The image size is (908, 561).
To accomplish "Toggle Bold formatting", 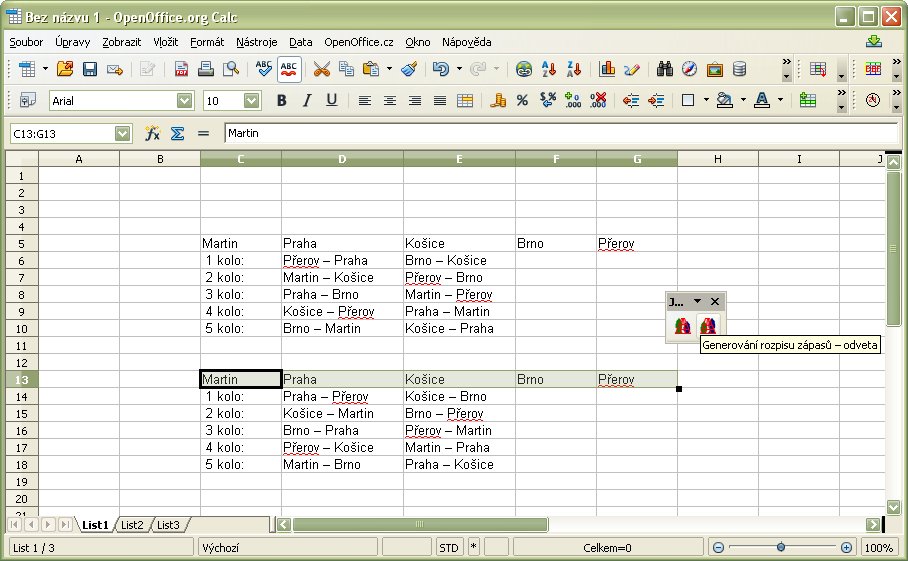I will click(x=282, y=101).
